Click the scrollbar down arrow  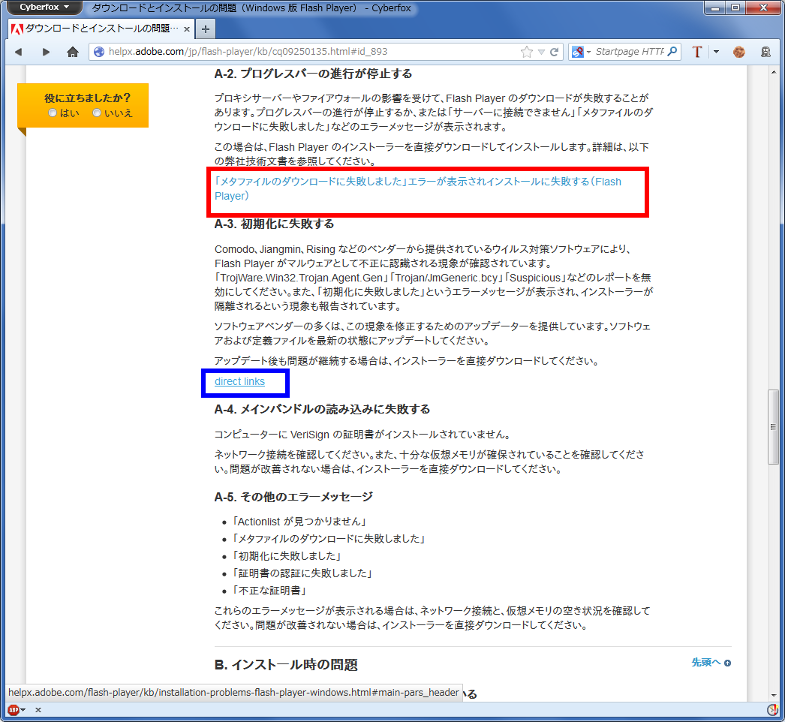[x=773, y=695]
